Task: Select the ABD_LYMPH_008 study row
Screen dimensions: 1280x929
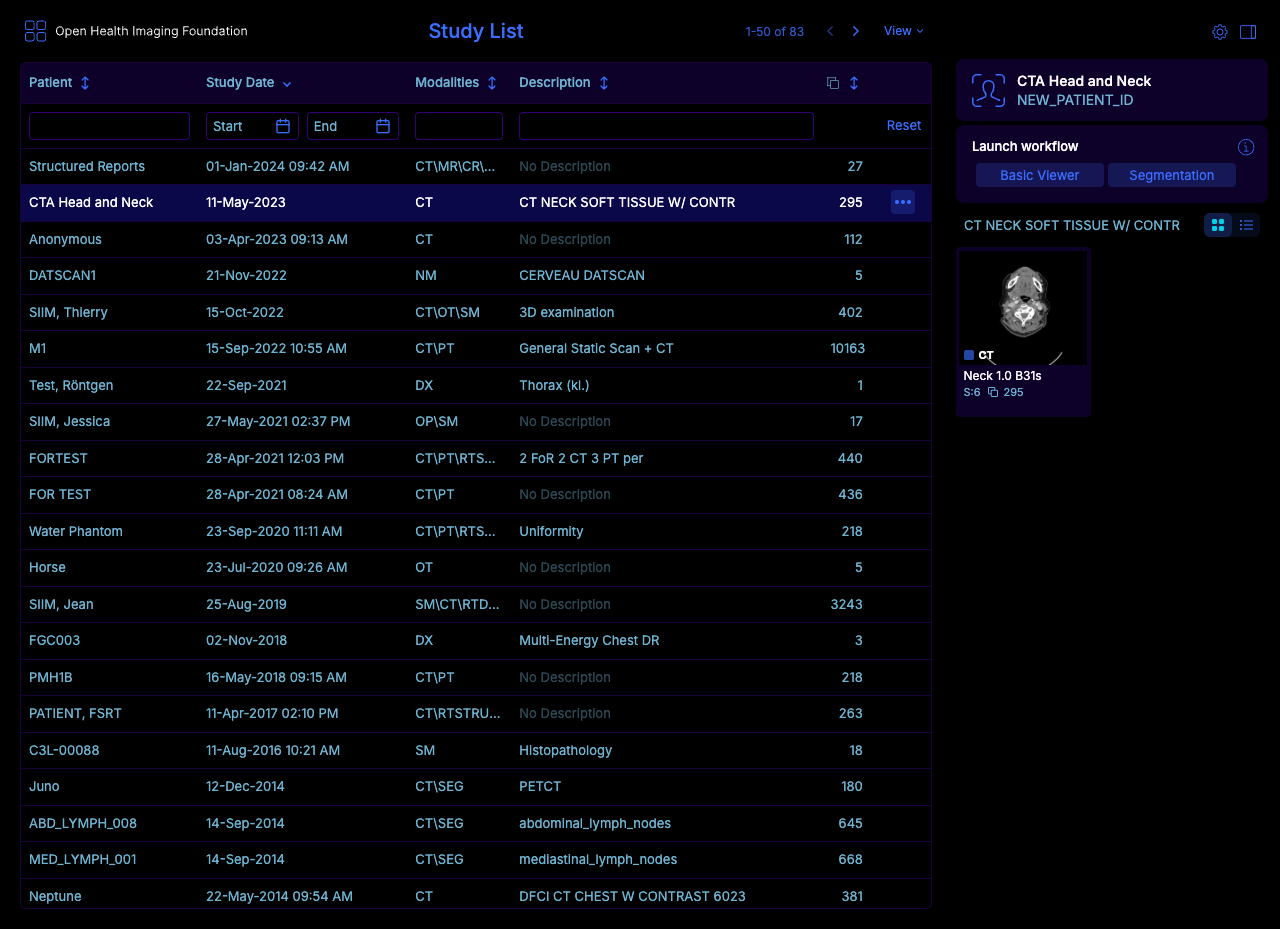Action: 475,823
